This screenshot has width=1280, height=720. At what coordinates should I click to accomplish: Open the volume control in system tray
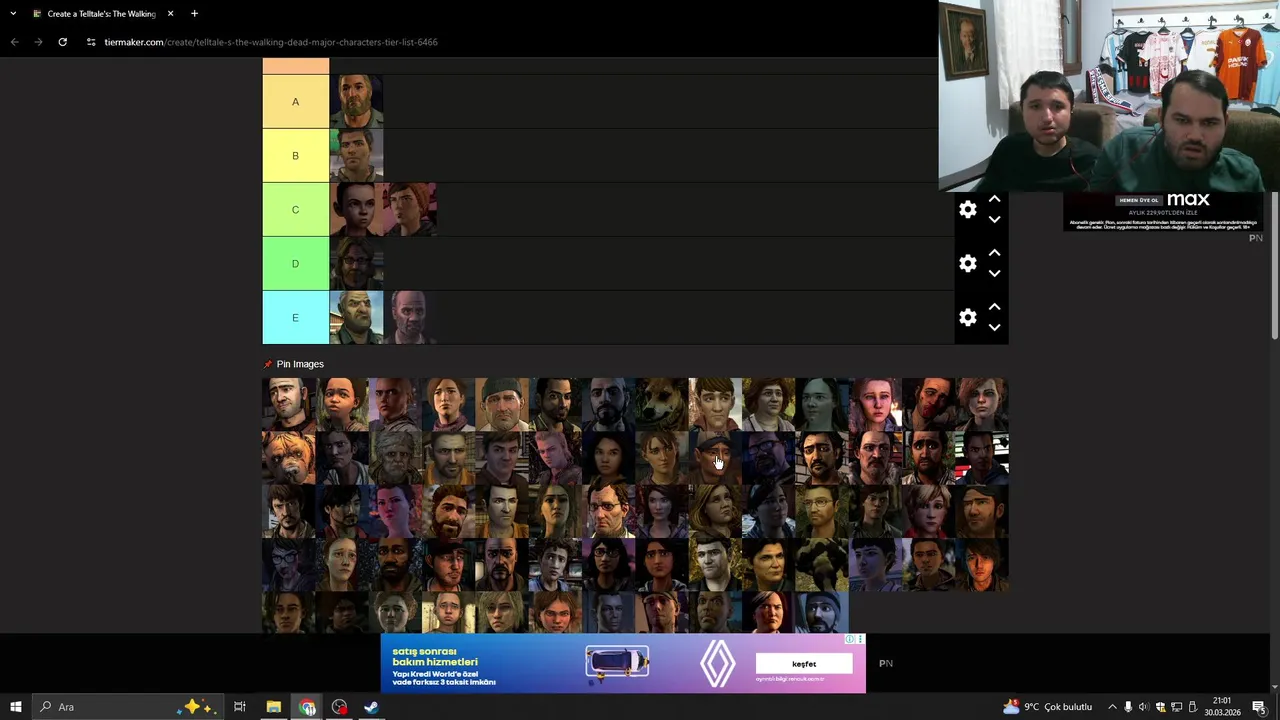point(1144,707)
